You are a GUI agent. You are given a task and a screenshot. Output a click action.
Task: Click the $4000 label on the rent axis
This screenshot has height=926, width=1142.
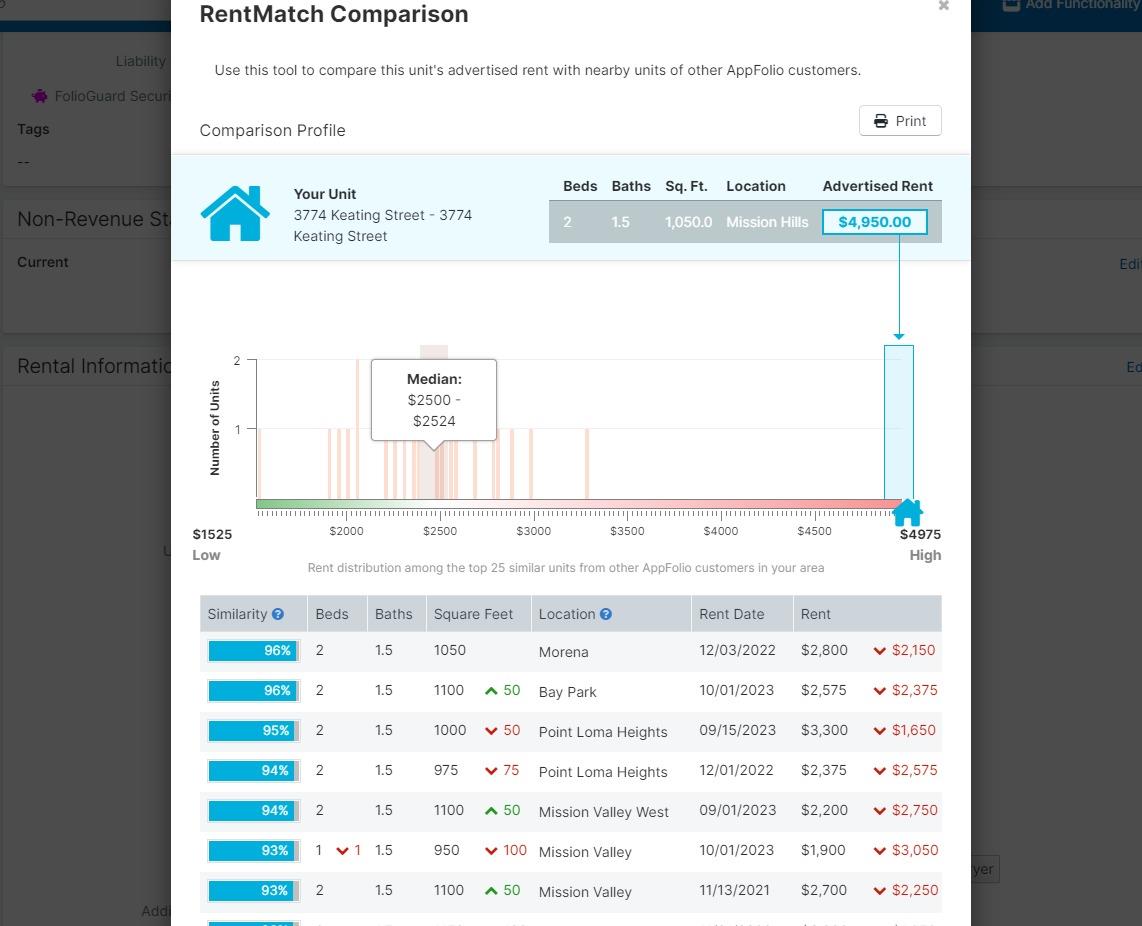click(x=720, y=531)
